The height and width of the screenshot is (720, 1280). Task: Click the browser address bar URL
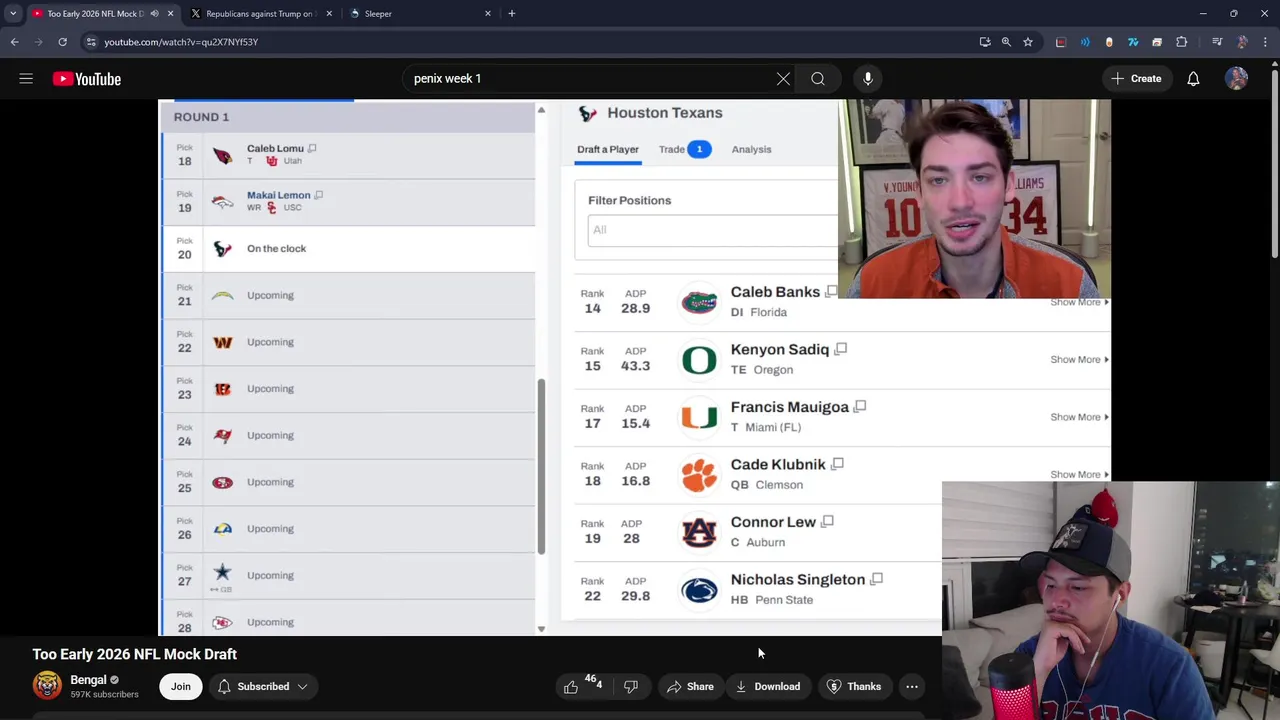(x=181, y=42)
